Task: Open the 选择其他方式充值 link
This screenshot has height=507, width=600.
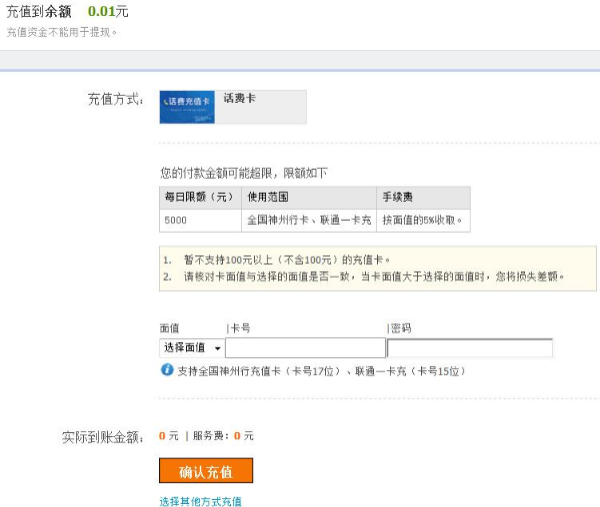Action: click(x=200, y=501)
